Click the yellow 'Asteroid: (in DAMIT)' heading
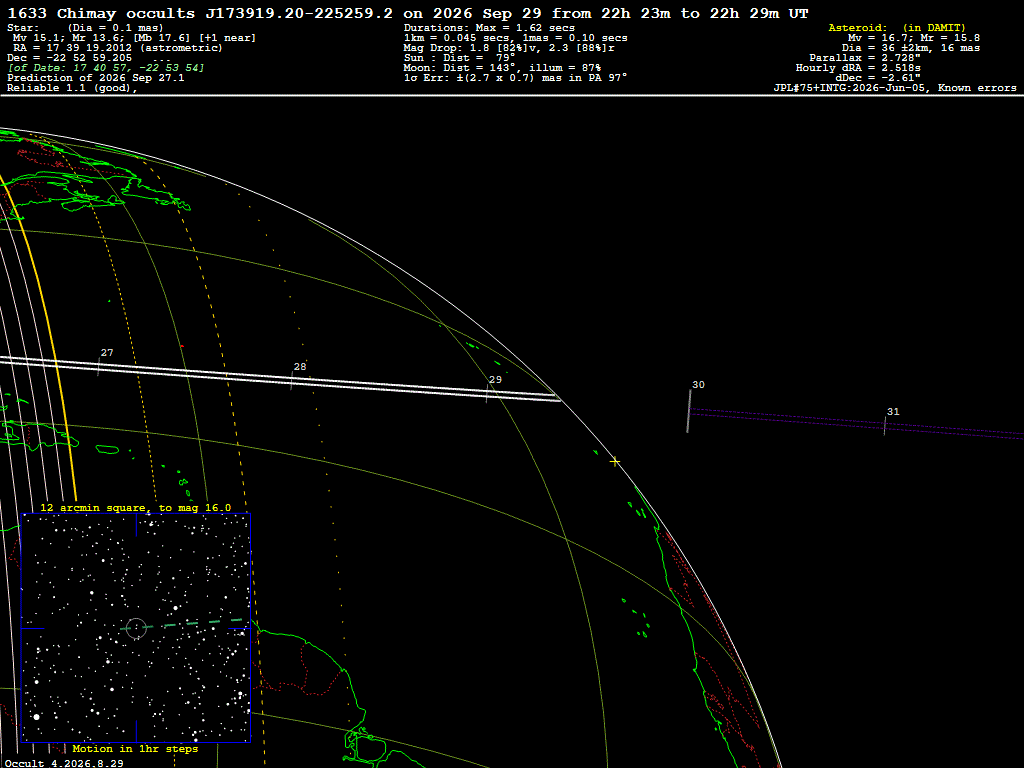Image resolution: width=1024 pixels, height=768 pixels. click(x=897, y=27)
